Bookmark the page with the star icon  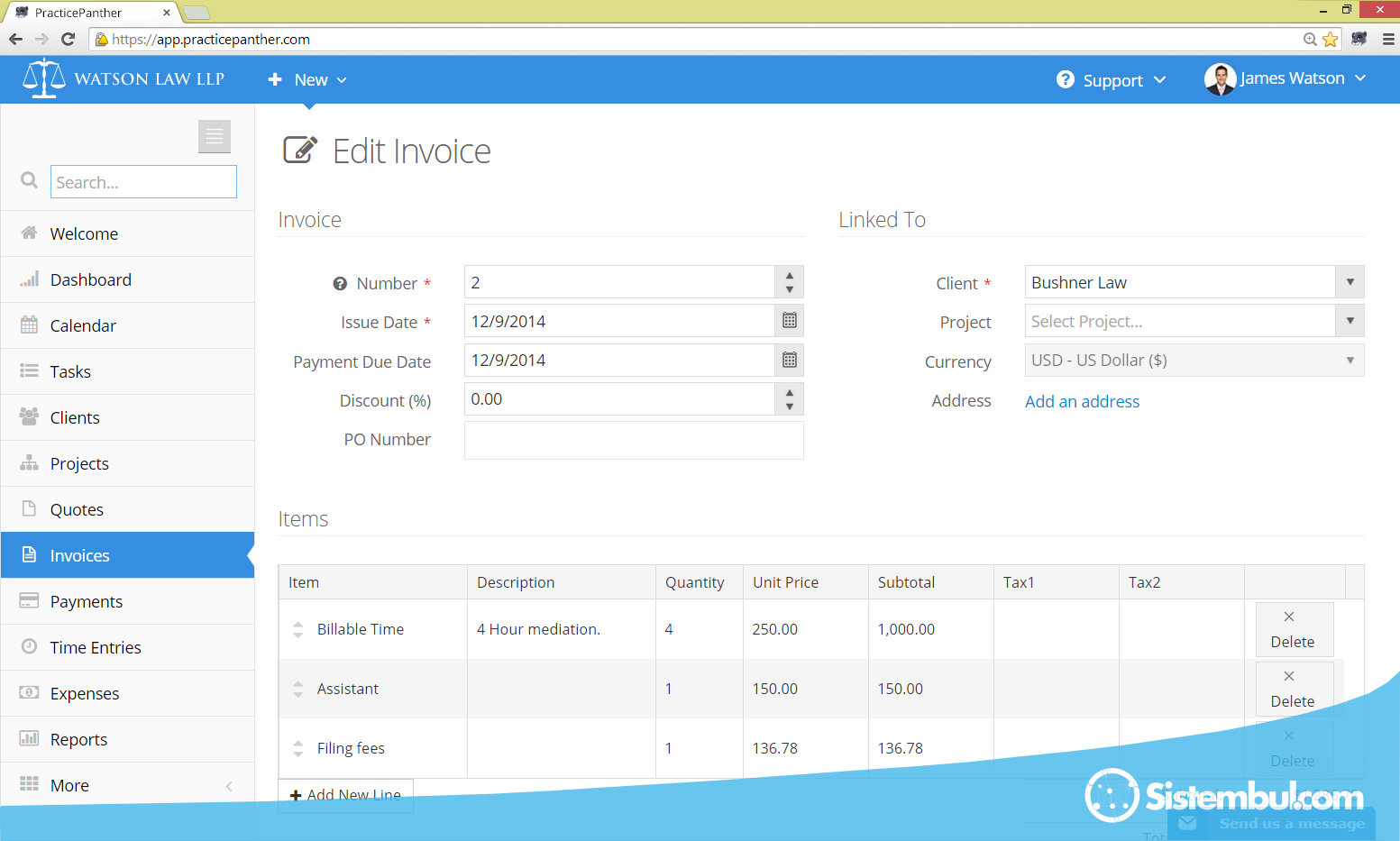click(1330, 40)
